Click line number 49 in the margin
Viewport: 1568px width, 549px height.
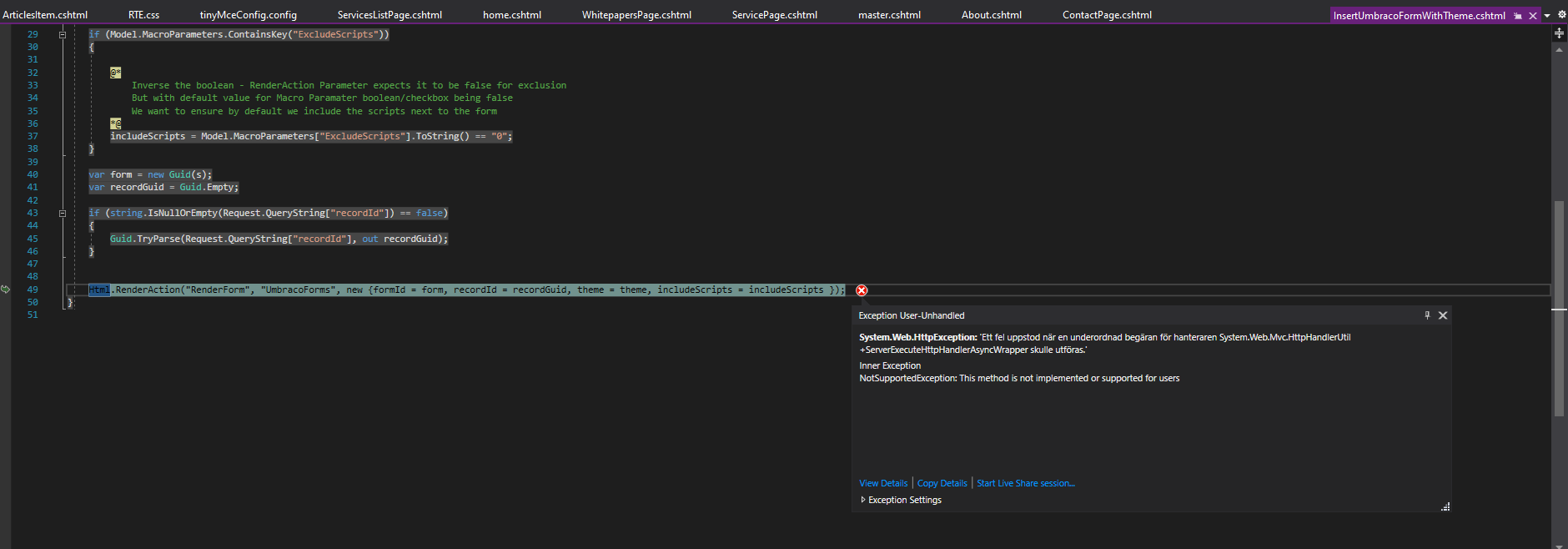33,290
